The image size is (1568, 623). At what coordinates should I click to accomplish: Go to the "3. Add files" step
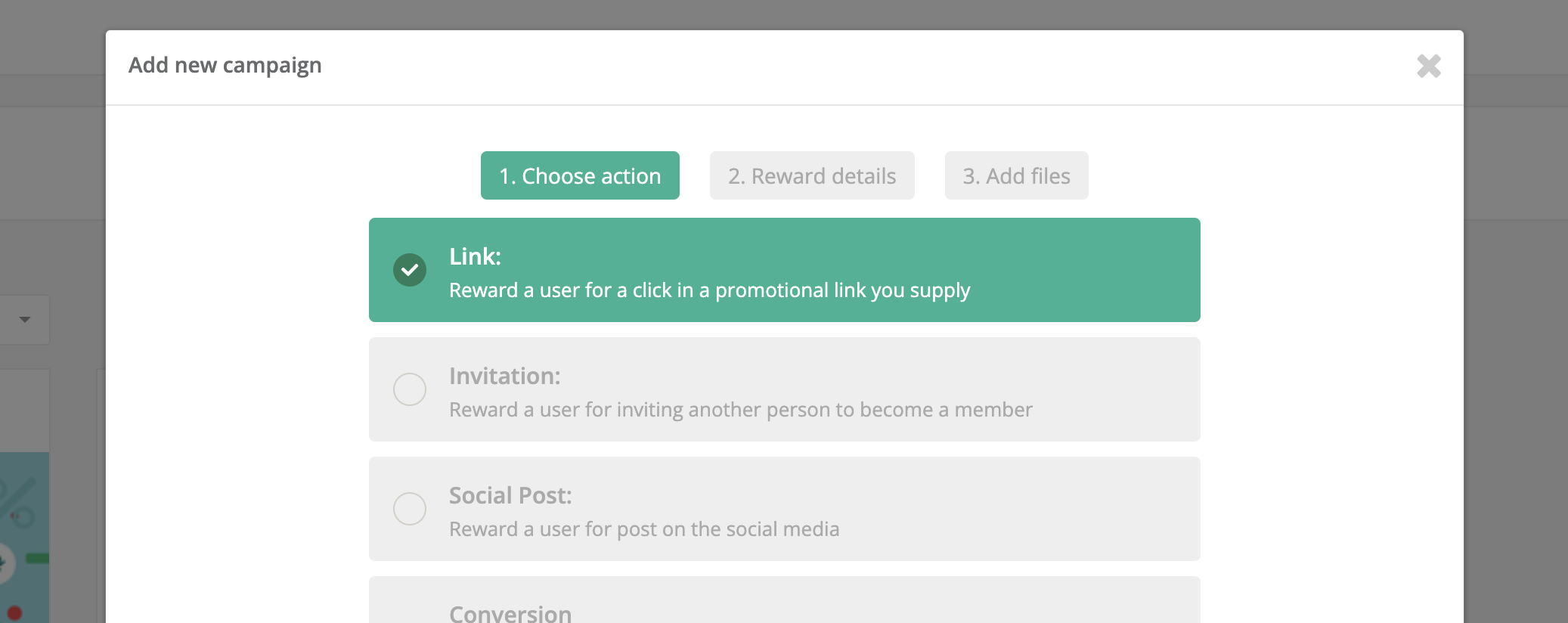point(1016,175)
